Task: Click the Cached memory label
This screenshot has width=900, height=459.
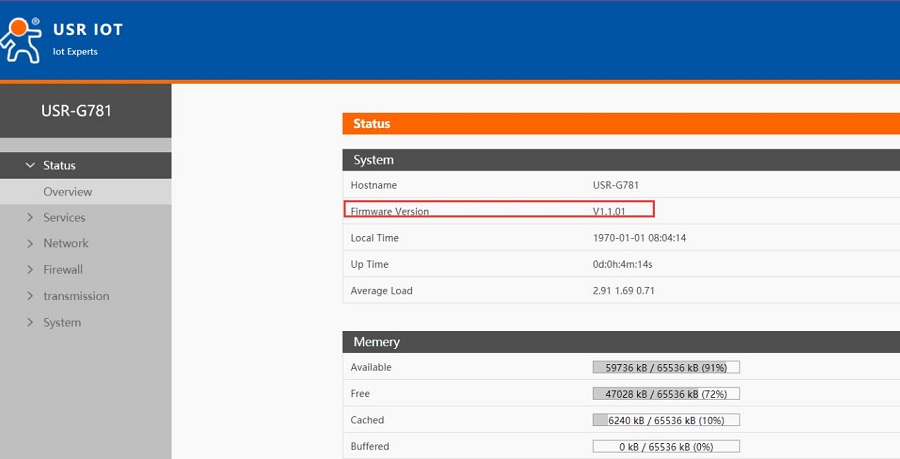Action: pos(367,420)
